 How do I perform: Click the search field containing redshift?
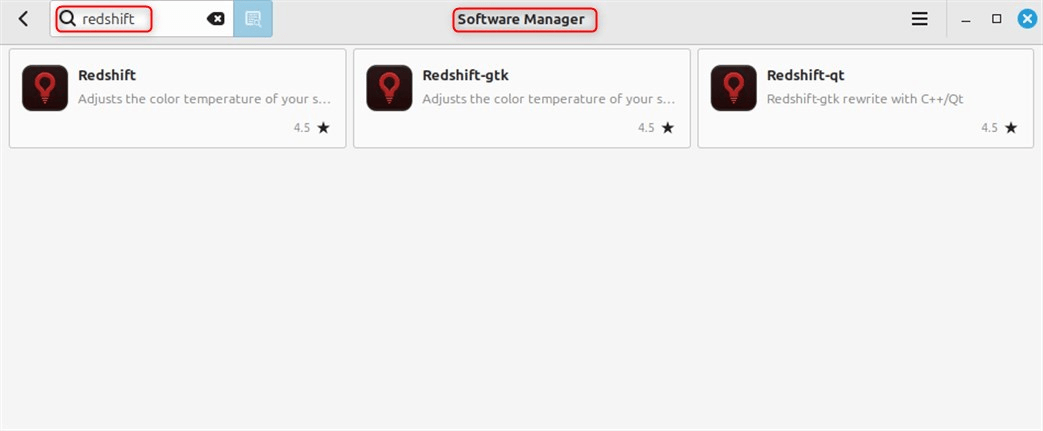142,19
